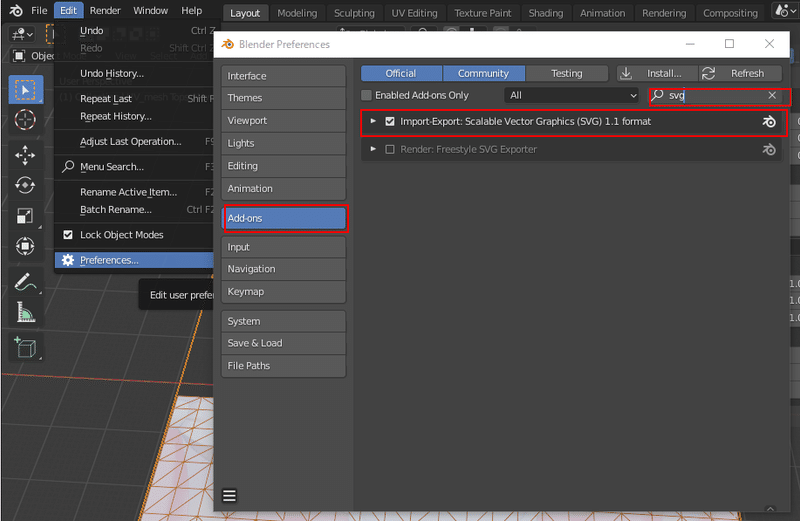Click the search magnifier icon
The height and width of the screenshot is (521, 800).
[658, 95]
